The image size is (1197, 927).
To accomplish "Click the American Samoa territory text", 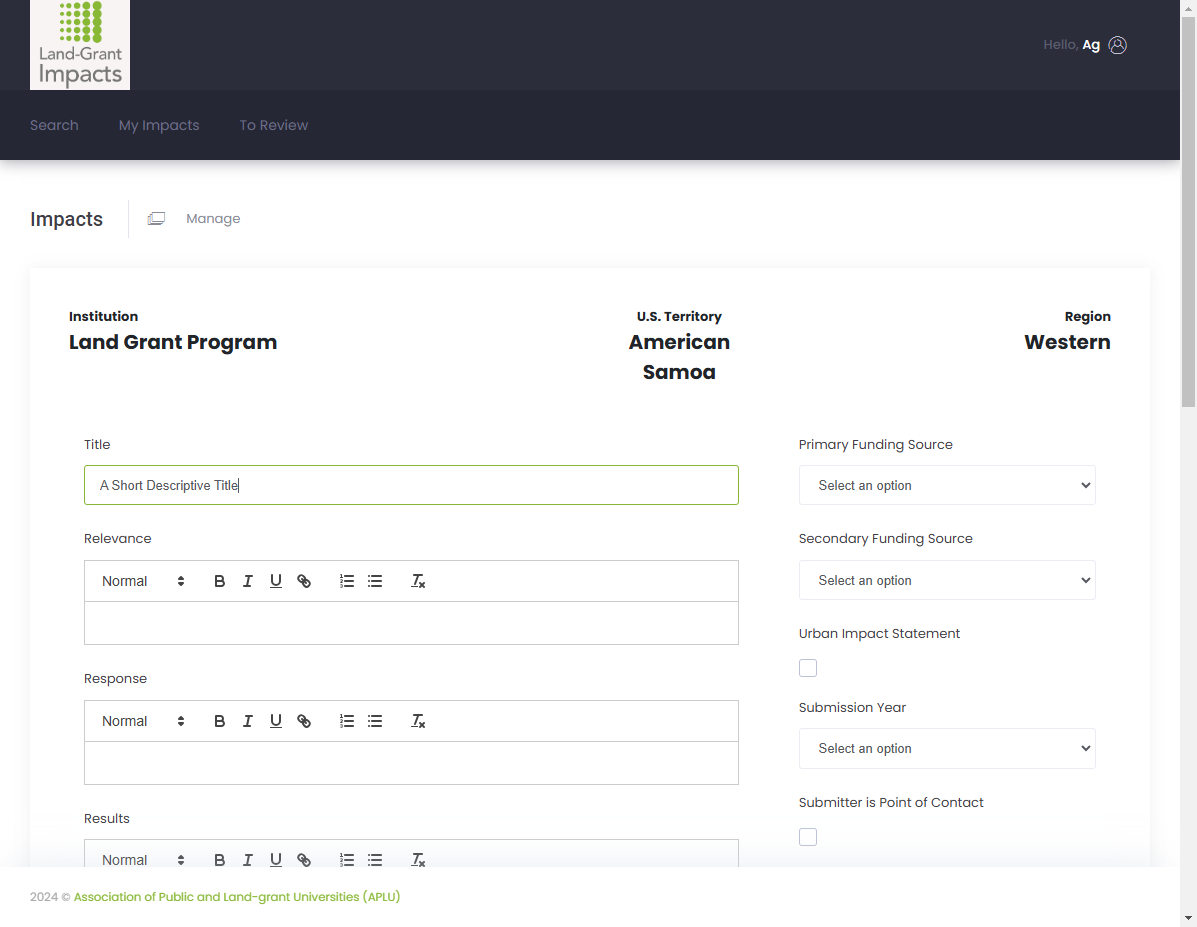I will click(x=679, y=357).
